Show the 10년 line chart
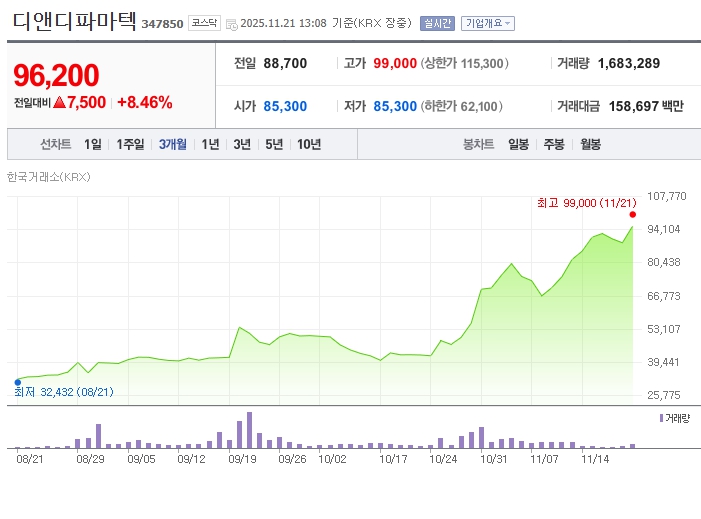Image resolution: width=701 pixels, height=519 pixels. [309, 144]
